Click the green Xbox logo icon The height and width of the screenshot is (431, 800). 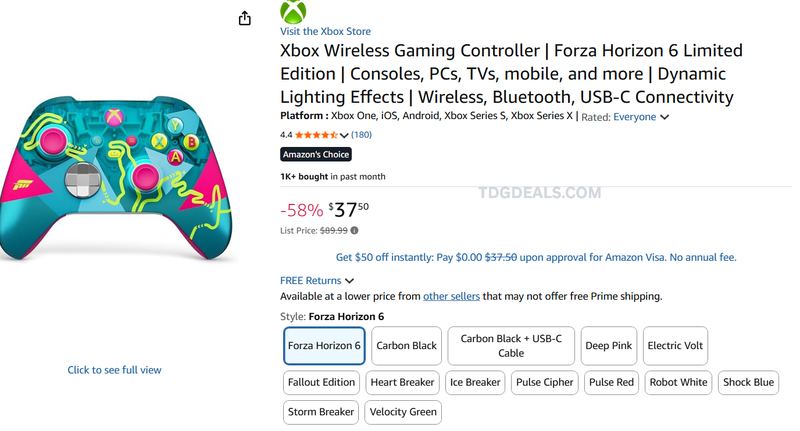click(x=293, y=11)
